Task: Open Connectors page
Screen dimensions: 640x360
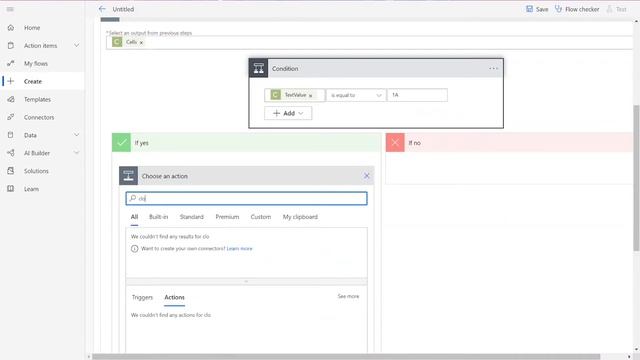Action: point(39,118)
